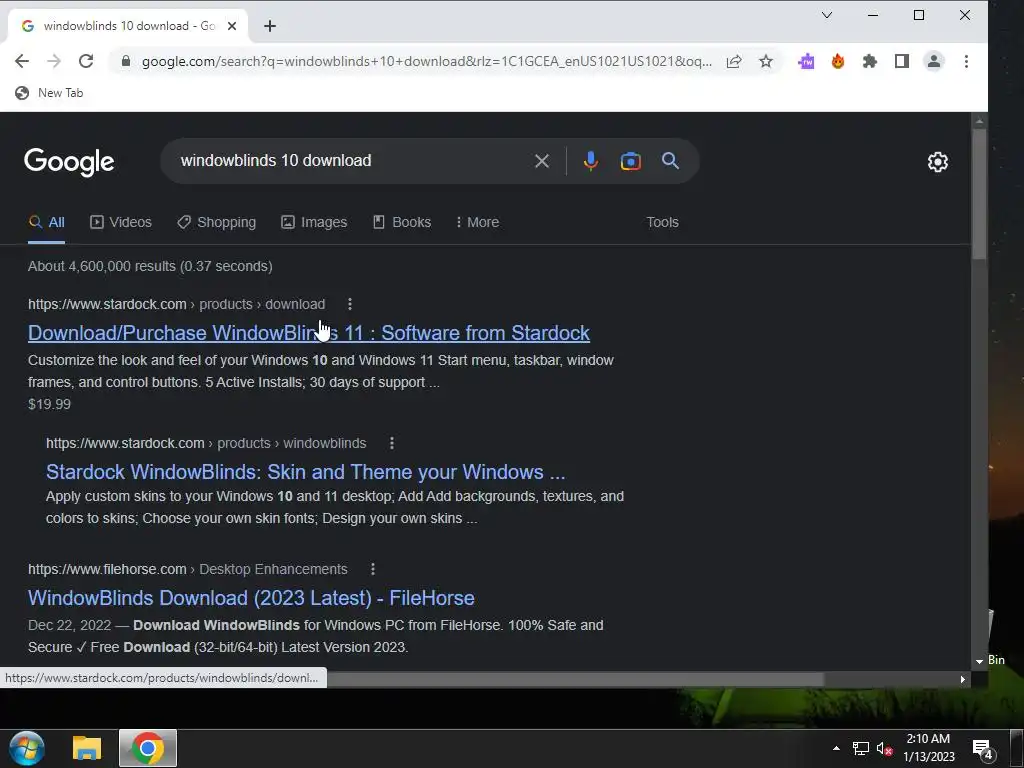The image size is (1024, 768).
Task: Expand the tab search chevron
Action: click(x=827, y=15)
